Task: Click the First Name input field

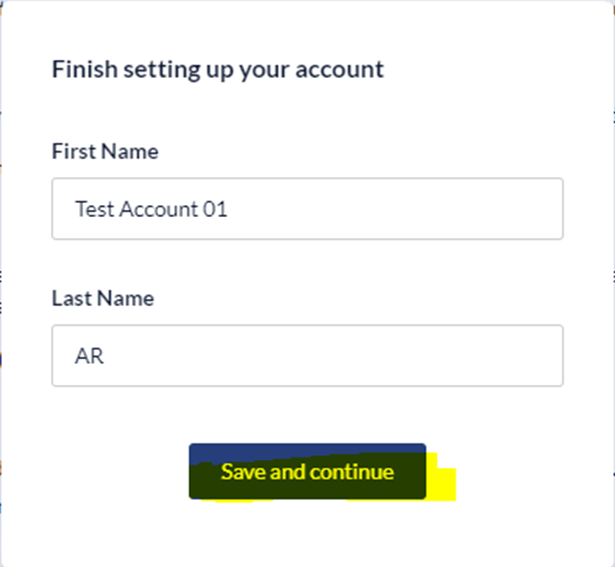Action: coord(307,209)
